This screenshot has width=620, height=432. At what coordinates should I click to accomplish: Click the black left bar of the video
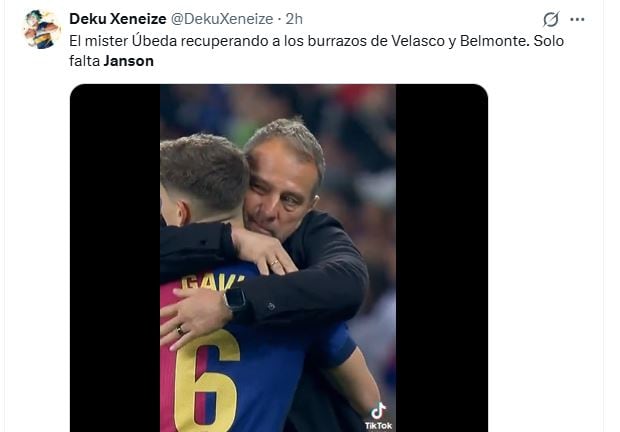click(x=114, y=258)
